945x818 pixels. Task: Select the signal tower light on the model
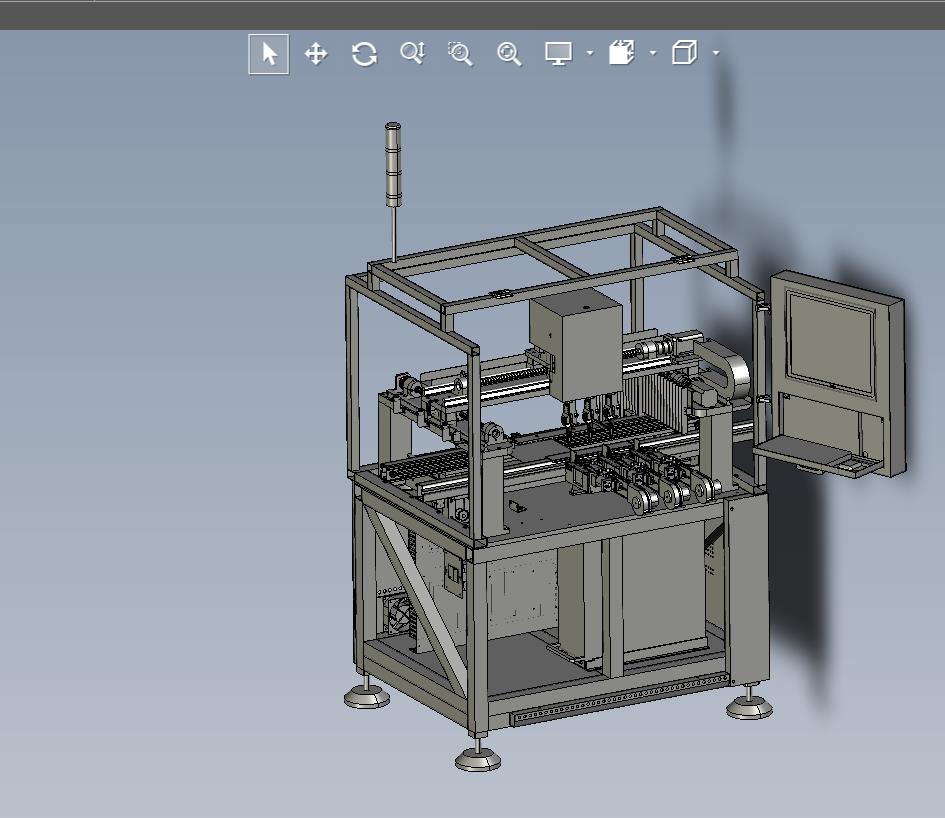point(393,164)
